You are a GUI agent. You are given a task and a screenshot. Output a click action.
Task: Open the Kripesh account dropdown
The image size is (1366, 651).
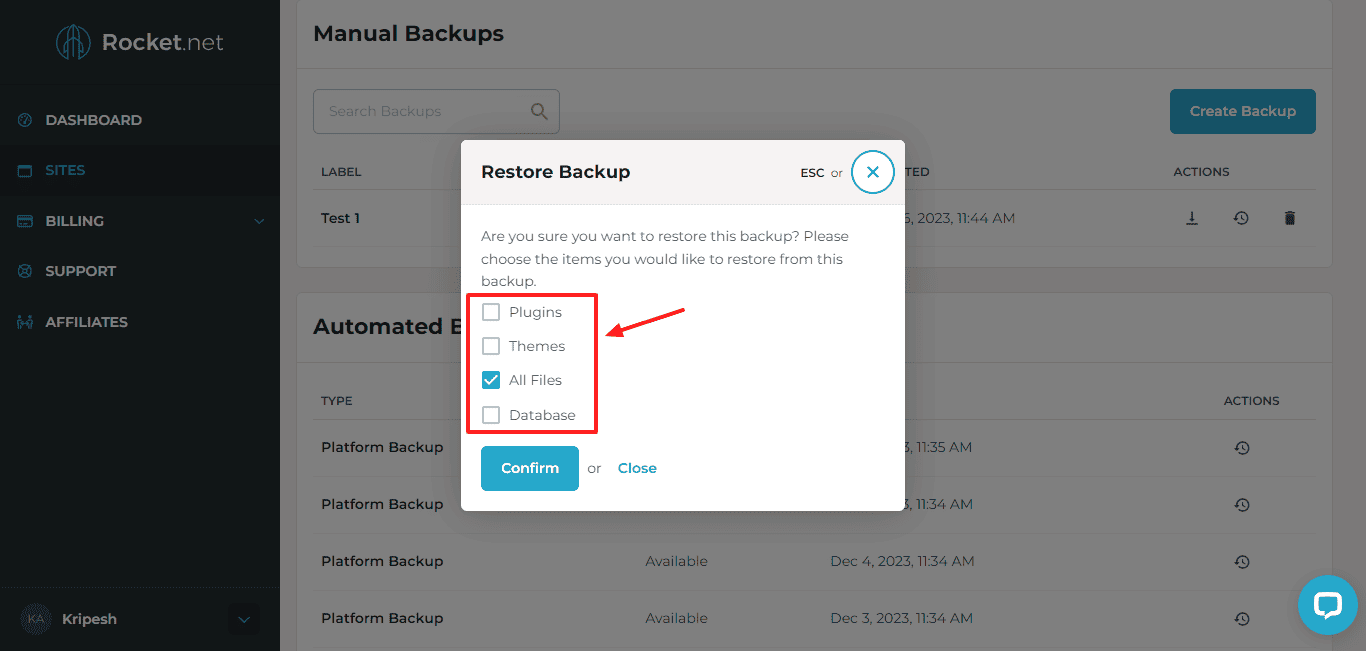point(244,620)
